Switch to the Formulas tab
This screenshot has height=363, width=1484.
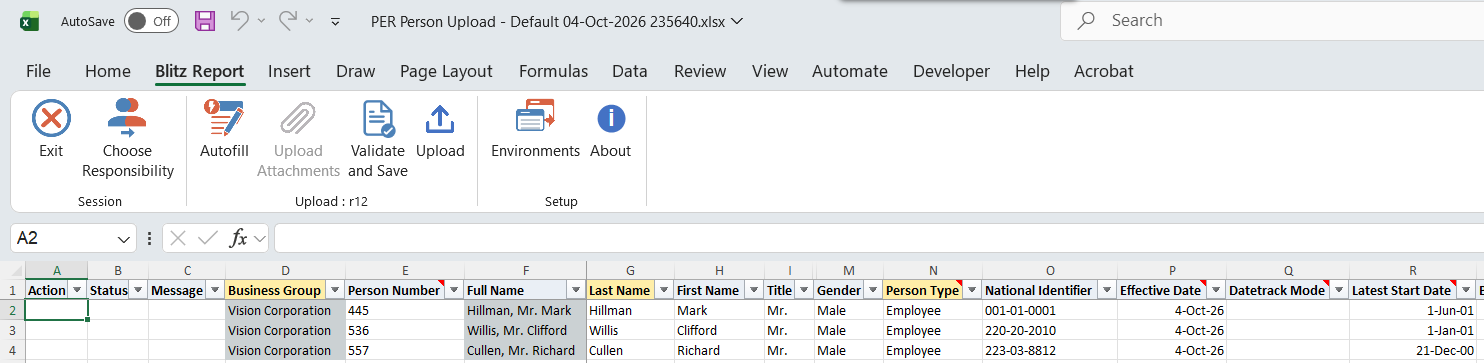click(x=553, y=71)
